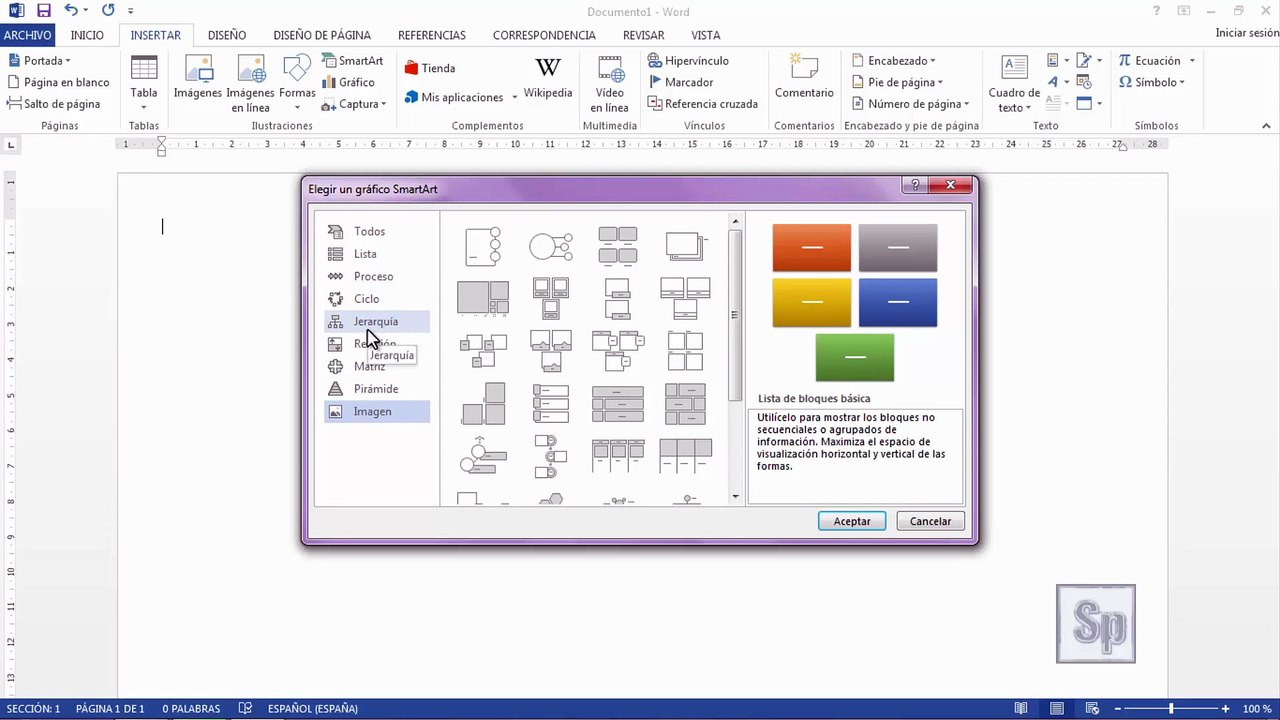Click Referencia cruzada

702,104
